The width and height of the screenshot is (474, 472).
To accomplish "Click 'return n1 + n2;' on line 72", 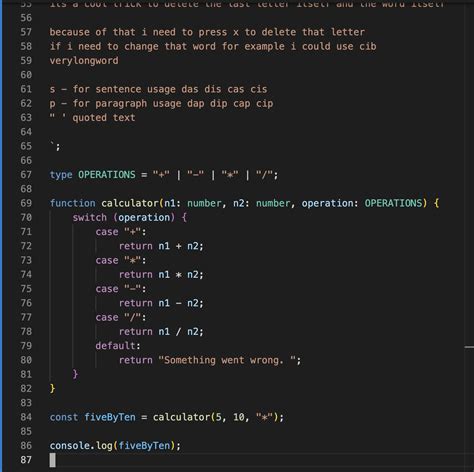I will click(161, 246).
